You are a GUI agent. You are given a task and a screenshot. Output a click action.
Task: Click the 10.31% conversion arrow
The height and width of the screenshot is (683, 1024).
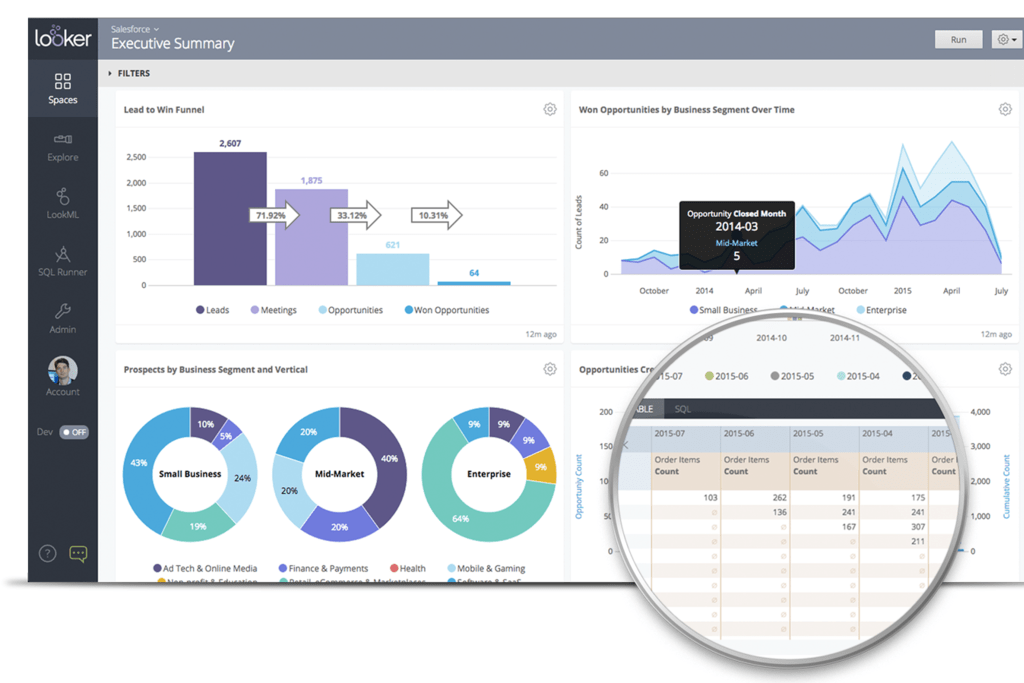pos(436,215)
